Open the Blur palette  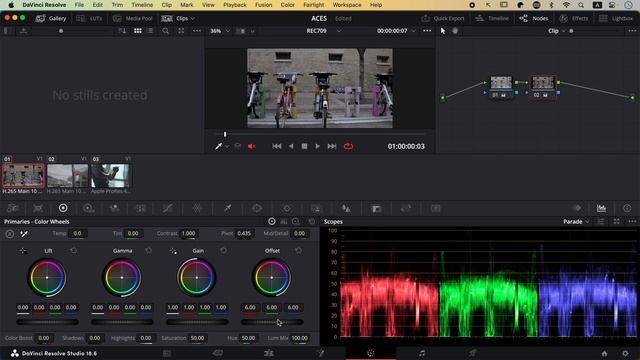click(346, 208)
